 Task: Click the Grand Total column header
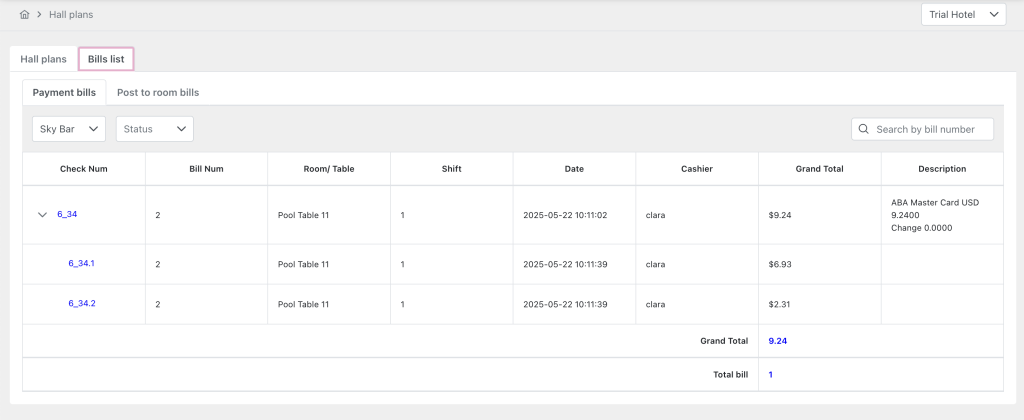tap(819, 169)
